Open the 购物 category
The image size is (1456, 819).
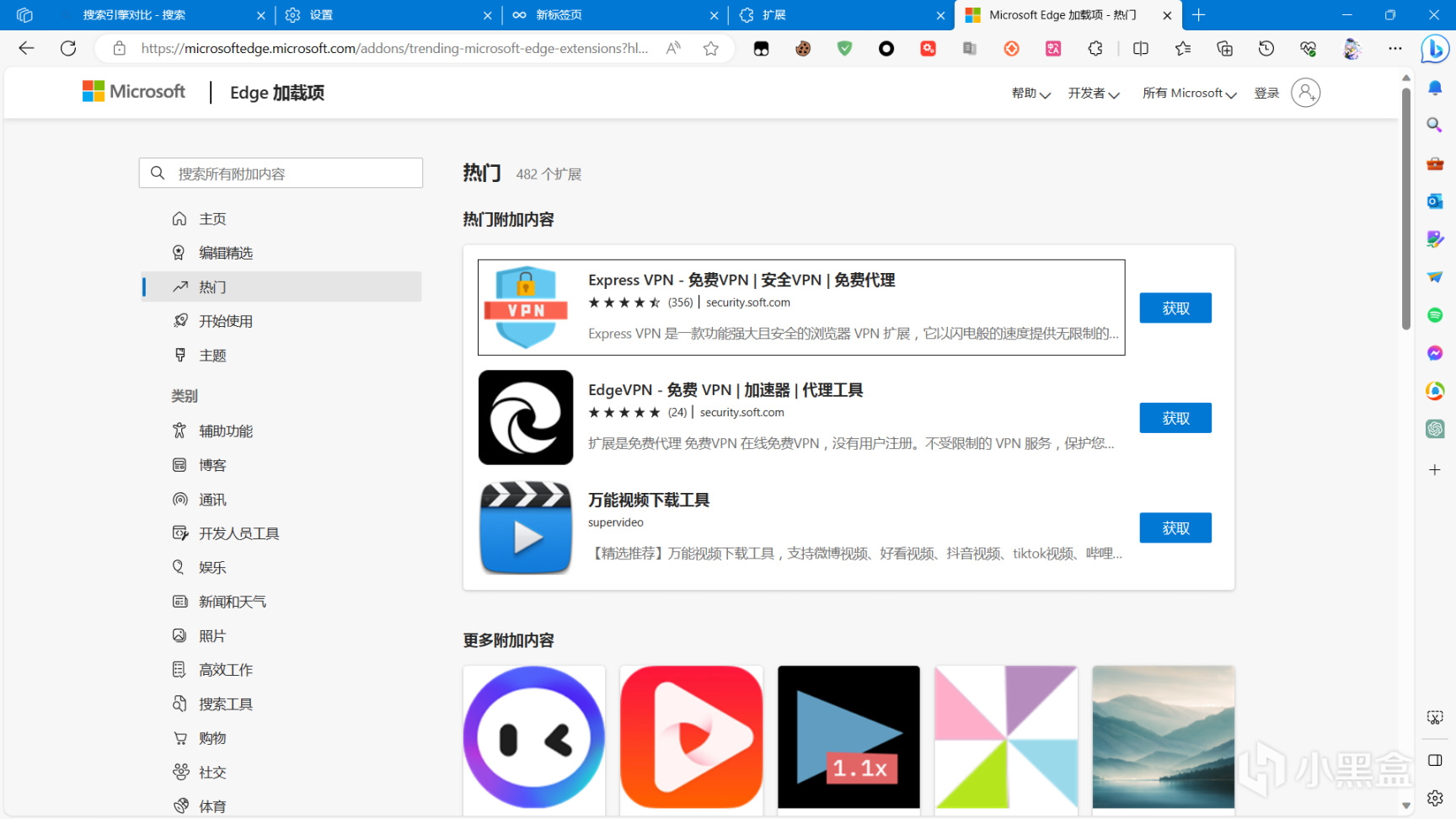282,738
